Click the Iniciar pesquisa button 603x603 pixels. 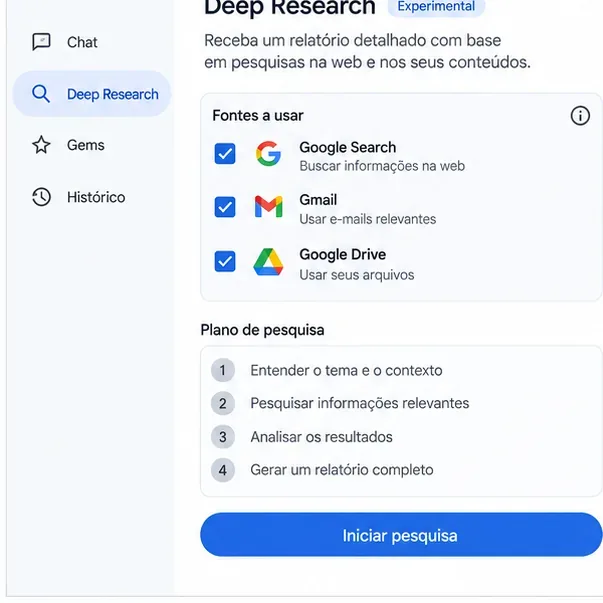pos(401,535)
